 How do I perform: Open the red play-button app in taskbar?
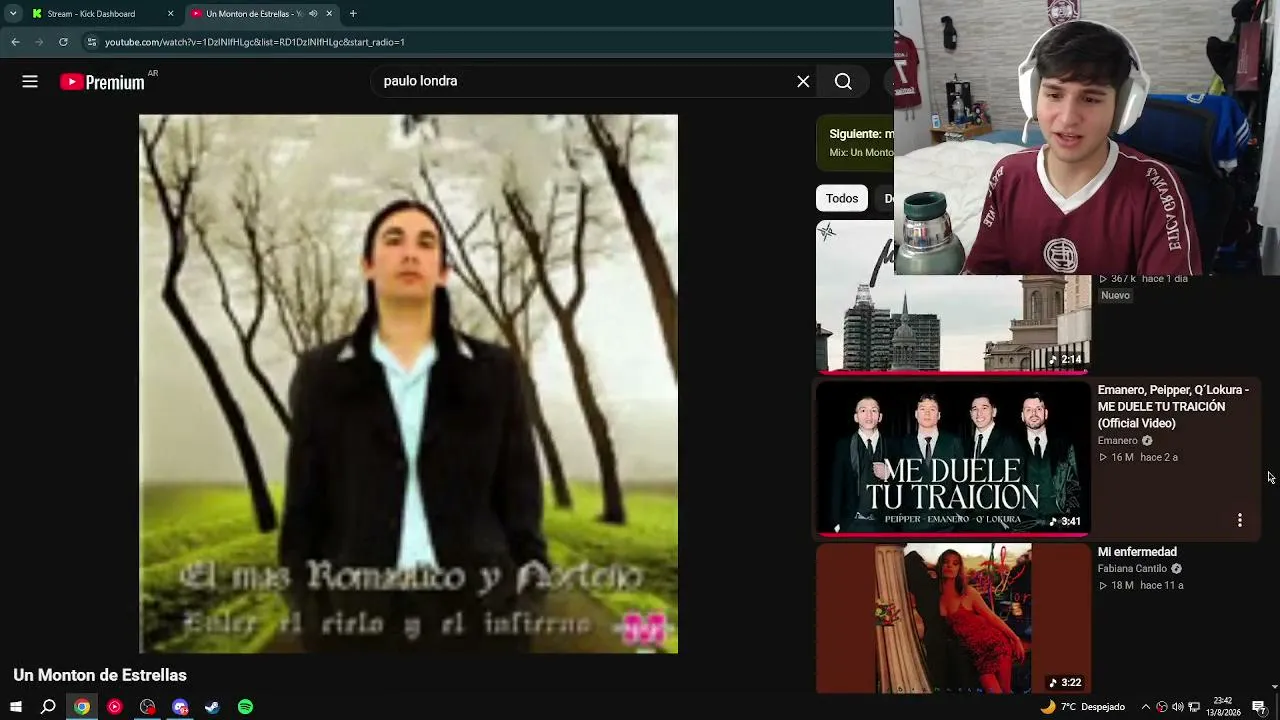pyautogui.click(x=114, y=707)
